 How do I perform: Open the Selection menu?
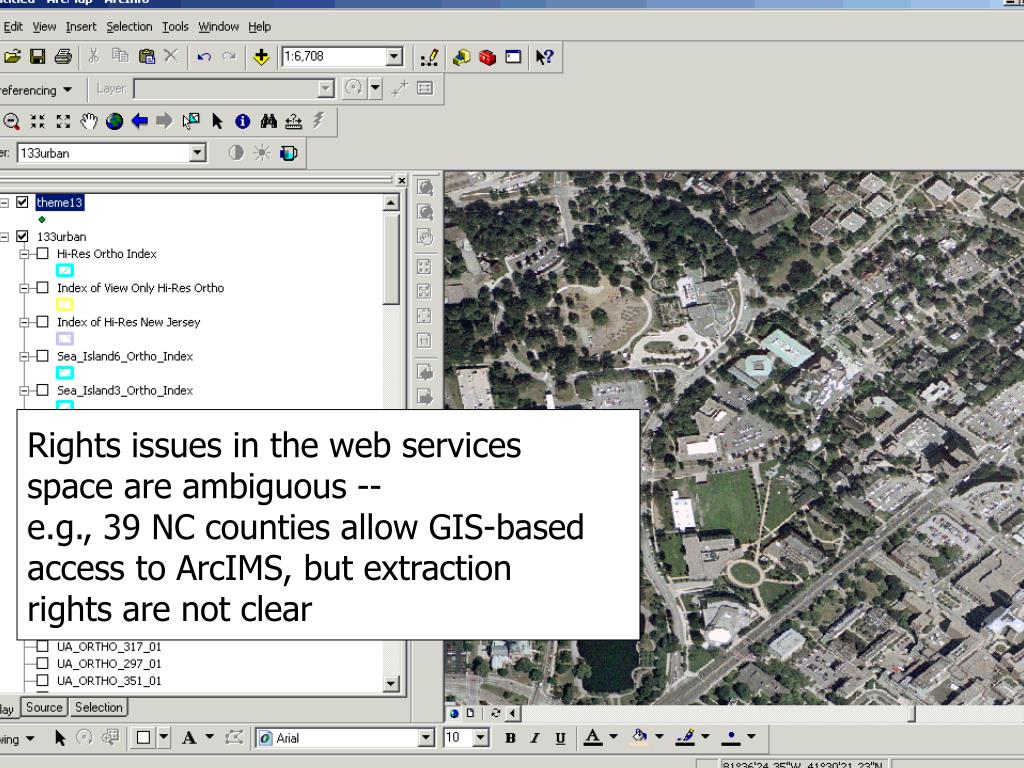[129, 27]
